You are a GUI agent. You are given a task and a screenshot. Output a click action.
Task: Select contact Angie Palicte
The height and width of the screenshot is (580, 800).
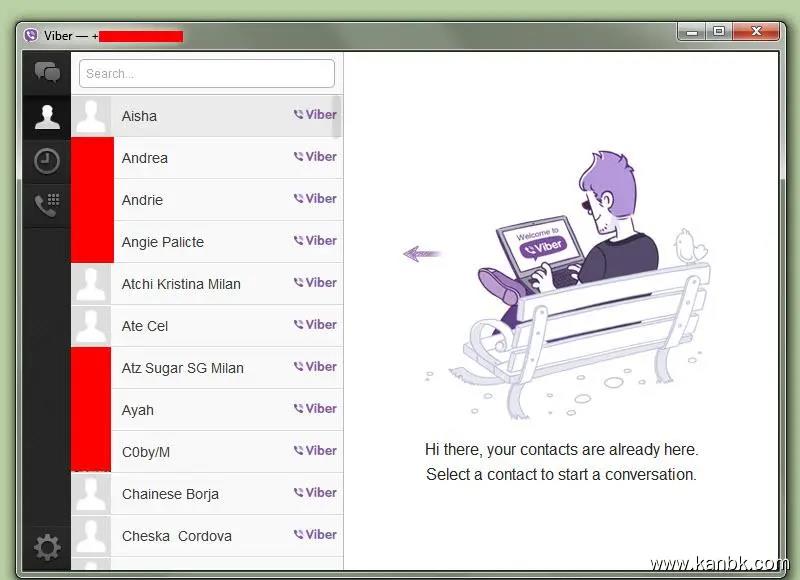click(162, 242)
